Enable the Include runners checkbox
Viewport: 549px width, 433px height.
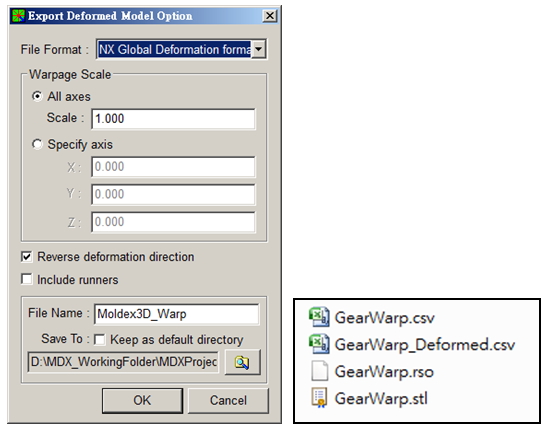pos(27,279)
